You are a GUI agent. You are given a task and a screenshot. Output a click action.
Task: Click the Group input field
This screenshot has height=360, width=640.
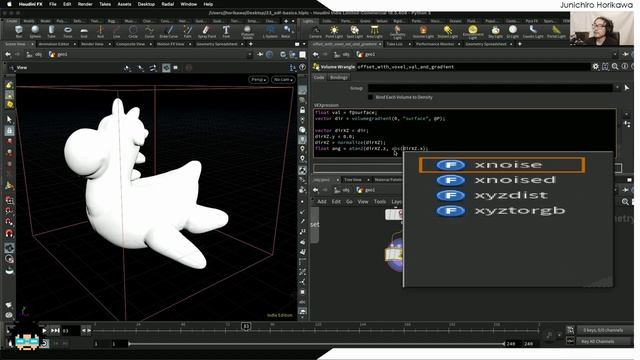[490, 88]
